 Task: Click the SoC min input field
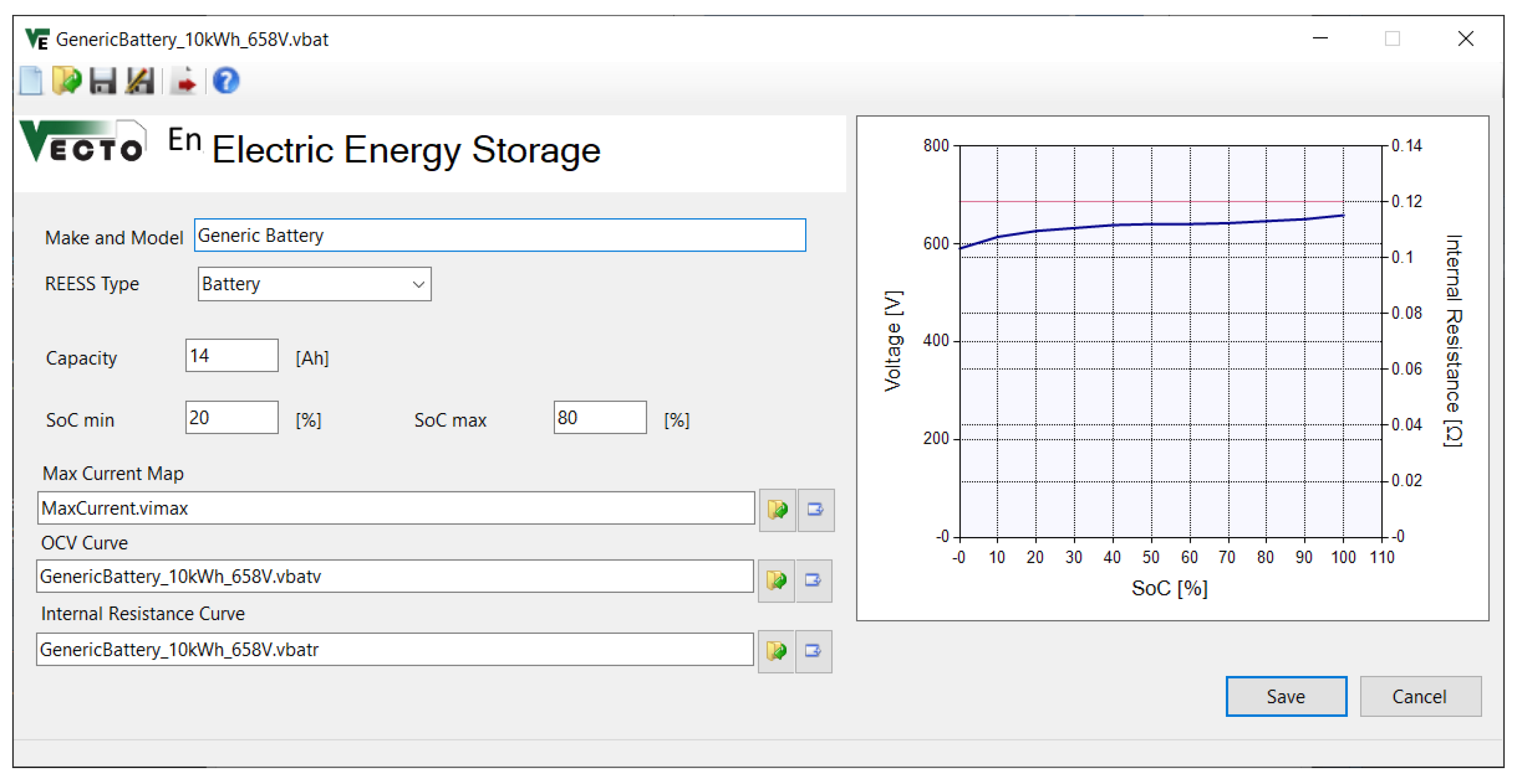(x=231, y=418)
